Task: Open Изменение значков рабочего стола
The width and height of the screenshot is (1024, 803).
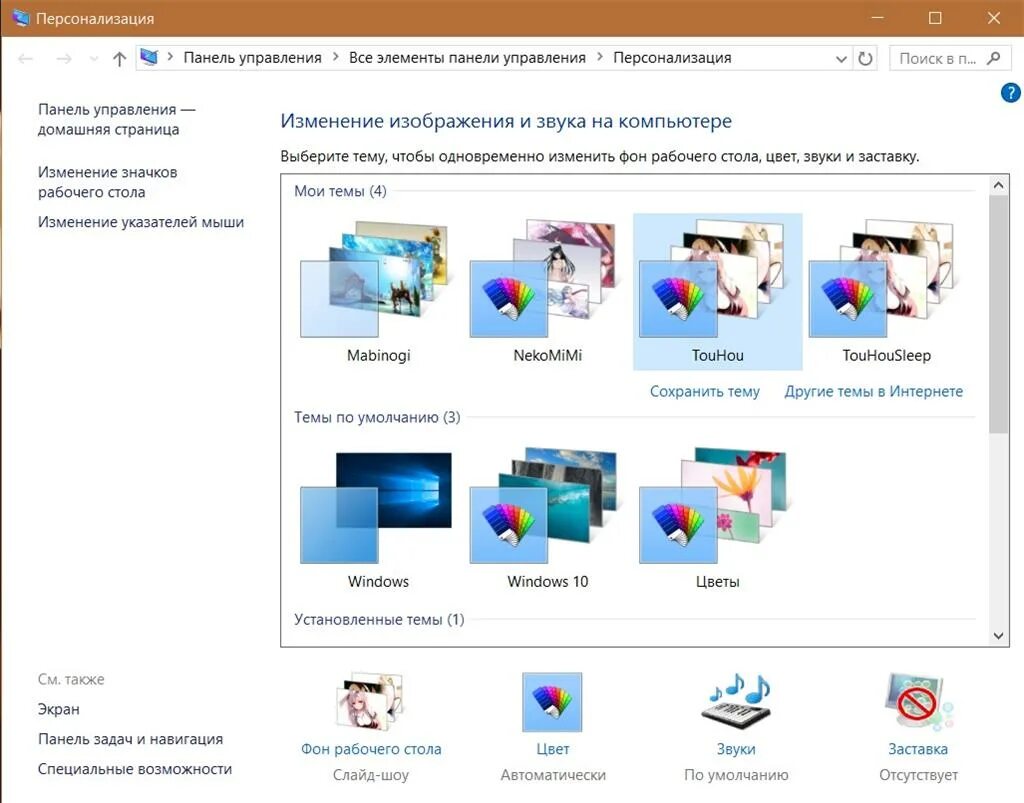Action: (108, 182)
